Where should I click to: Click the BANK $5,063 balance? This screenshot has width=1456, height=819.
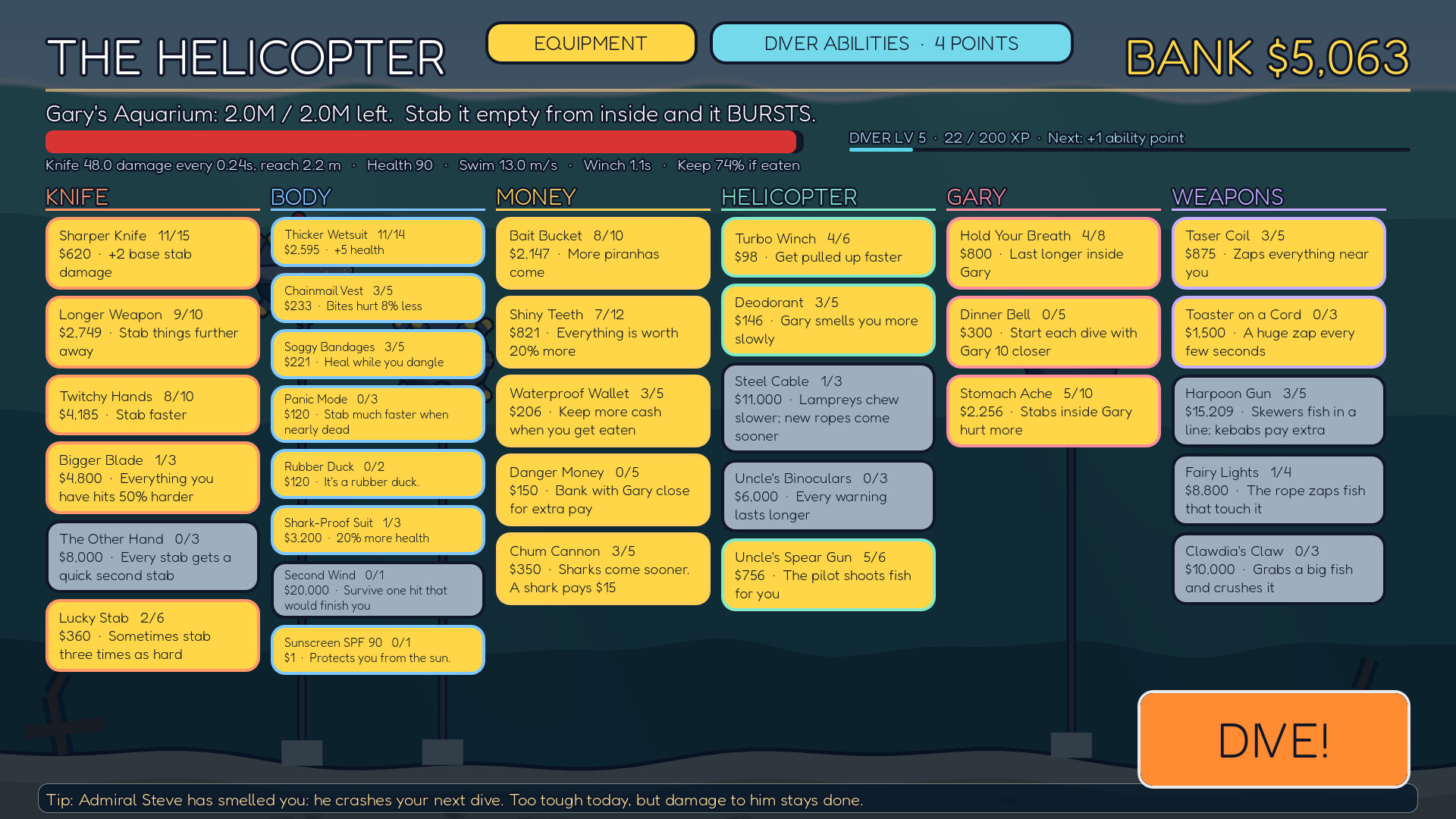pos(1267,58)
